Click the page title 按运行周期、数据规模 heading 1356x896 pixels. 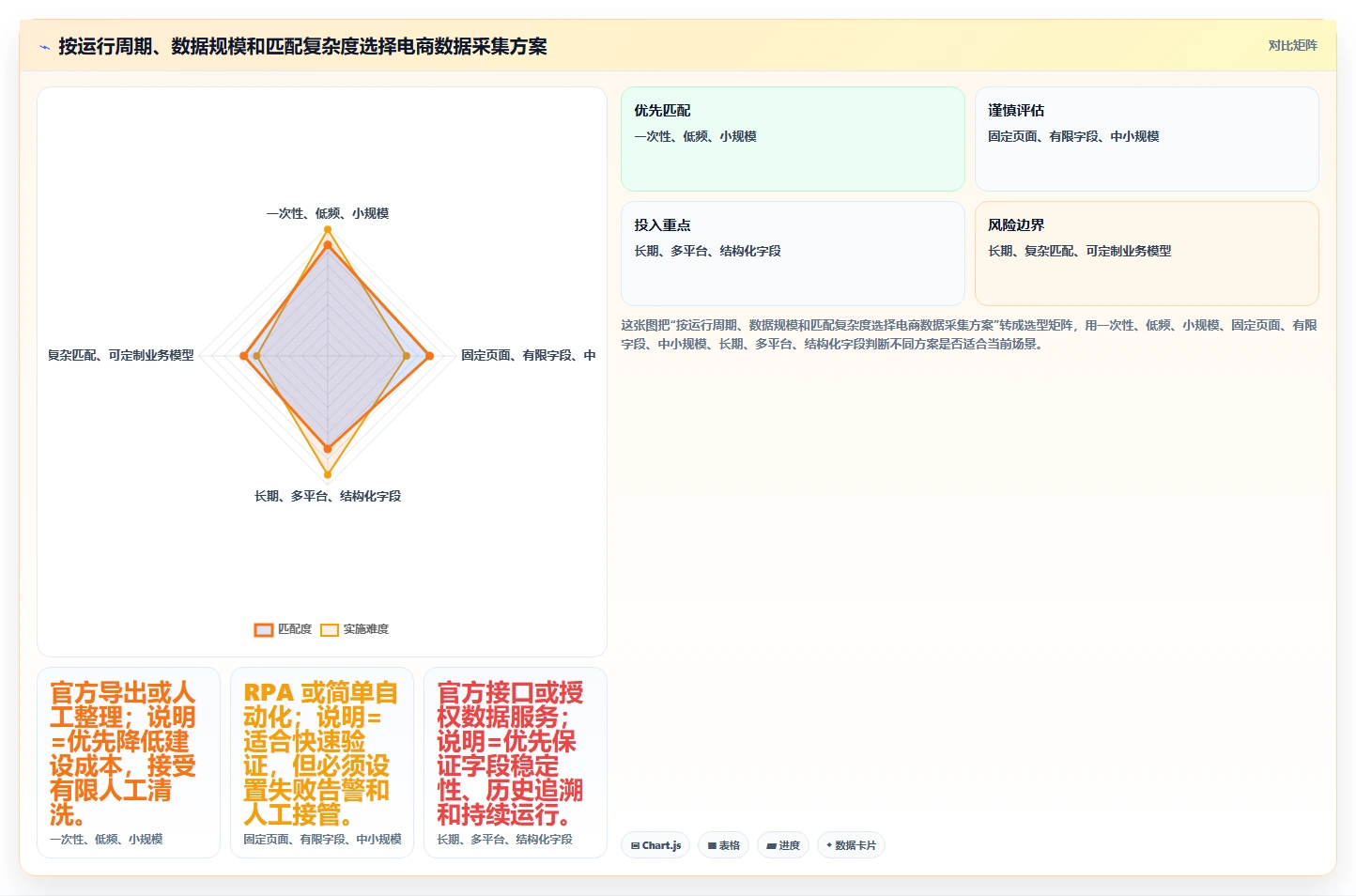click(x=302, y=46)
